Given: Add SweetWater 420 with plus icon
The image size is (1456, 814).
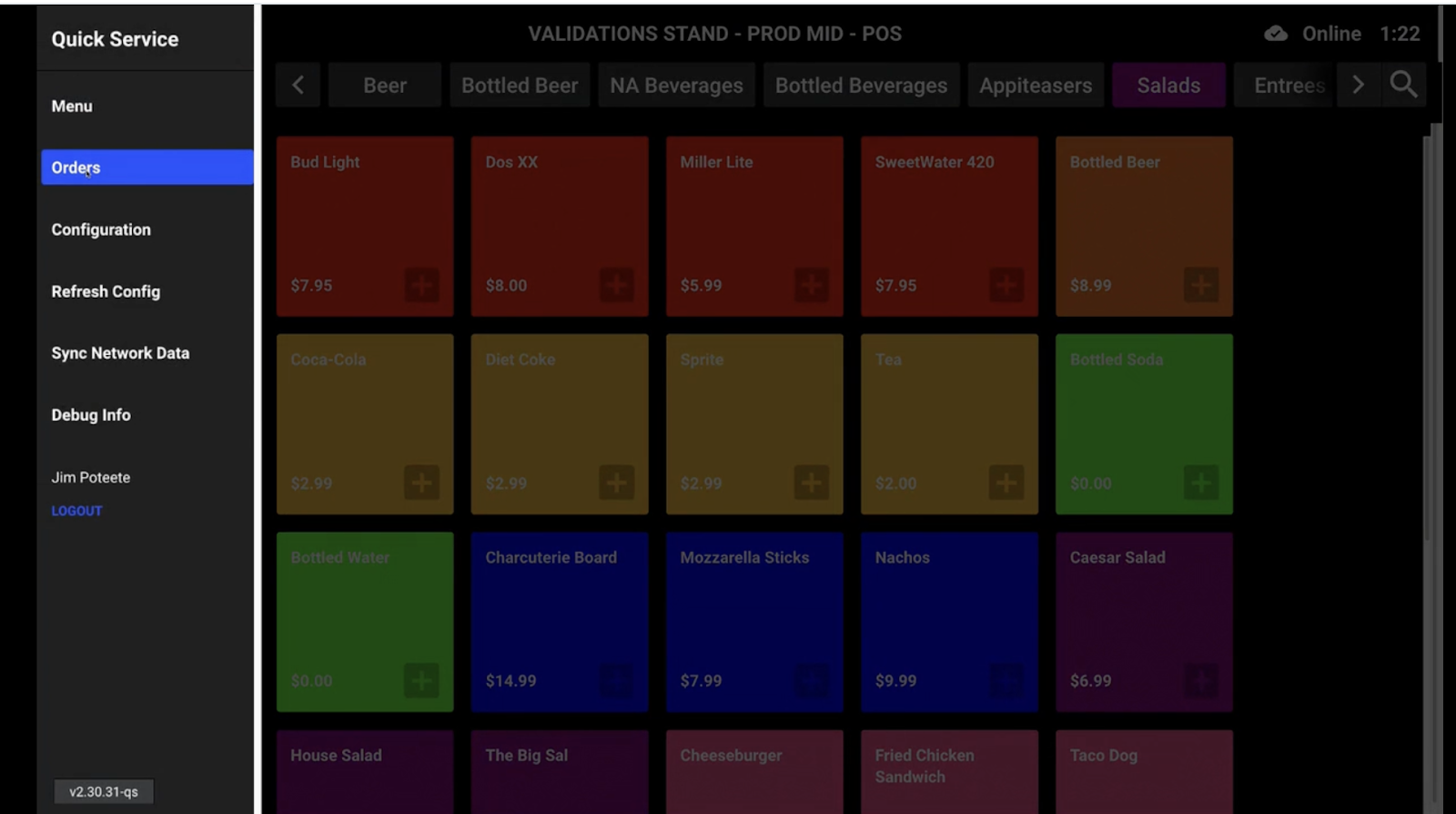Looking at the screenshot, I should point(1006,285).
